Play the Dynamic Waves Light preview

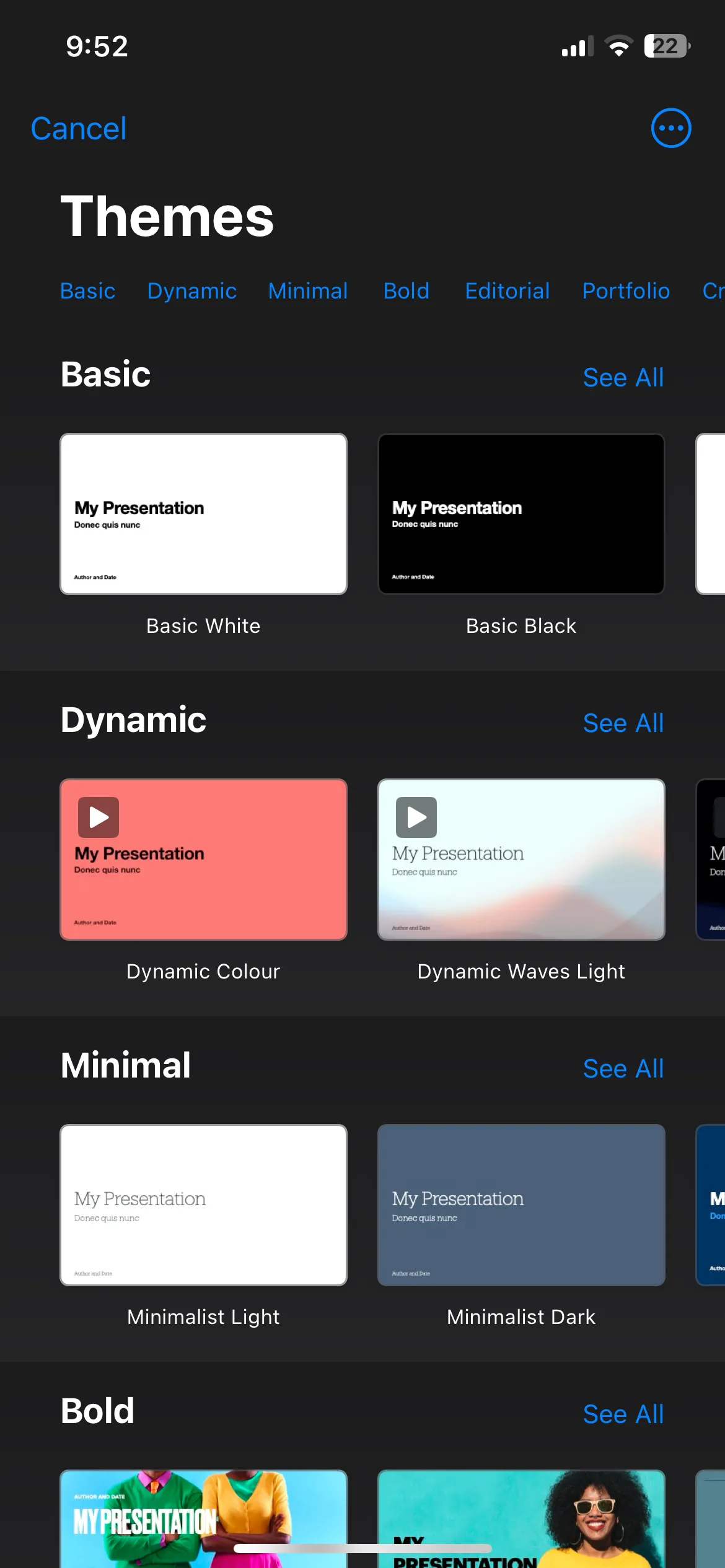click(416, 817)
